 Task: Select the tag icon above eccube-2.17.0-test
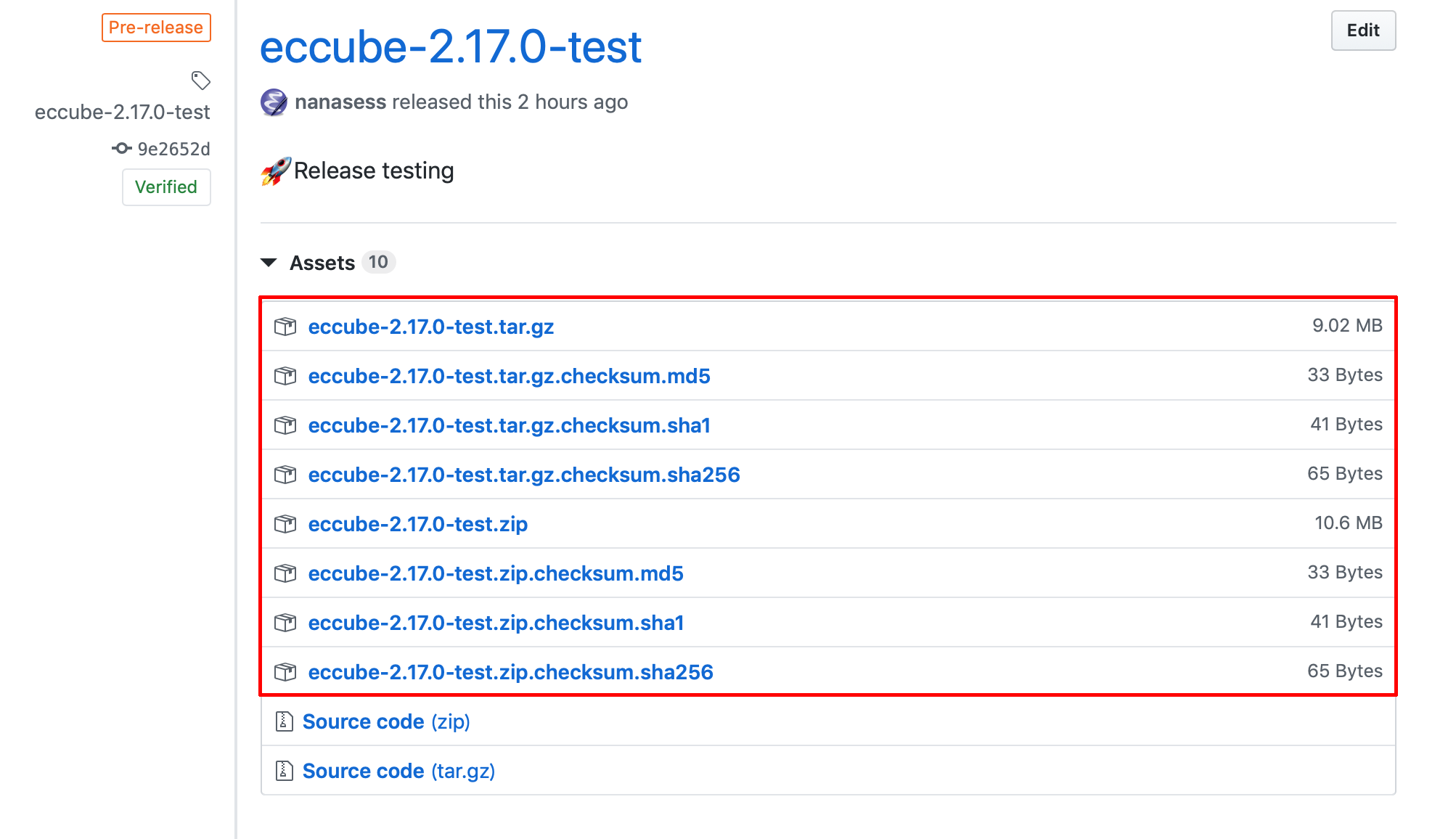click(x=201, y=81)
